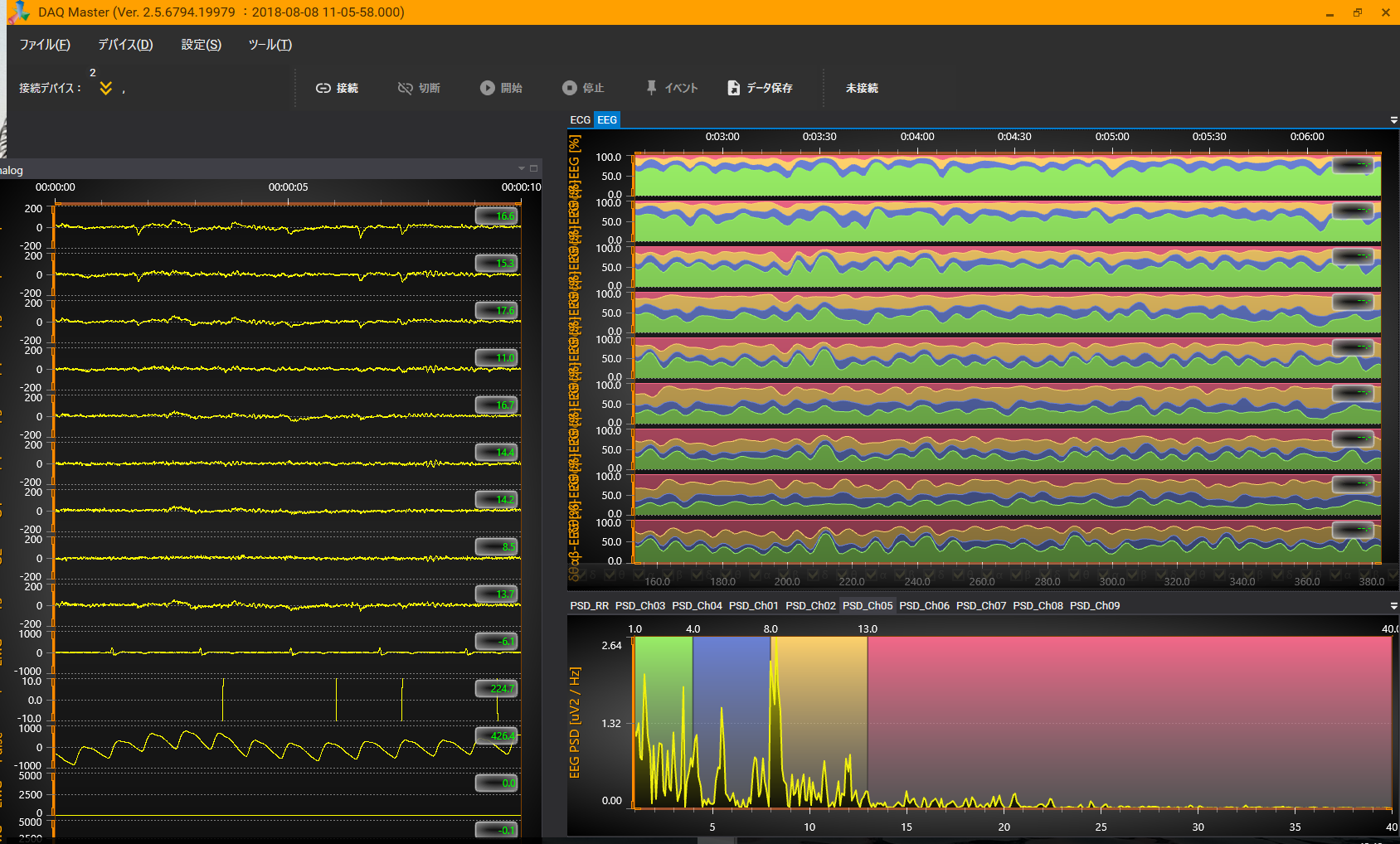
Task: Click the 14.2 value badge
Action: (497, 500)
